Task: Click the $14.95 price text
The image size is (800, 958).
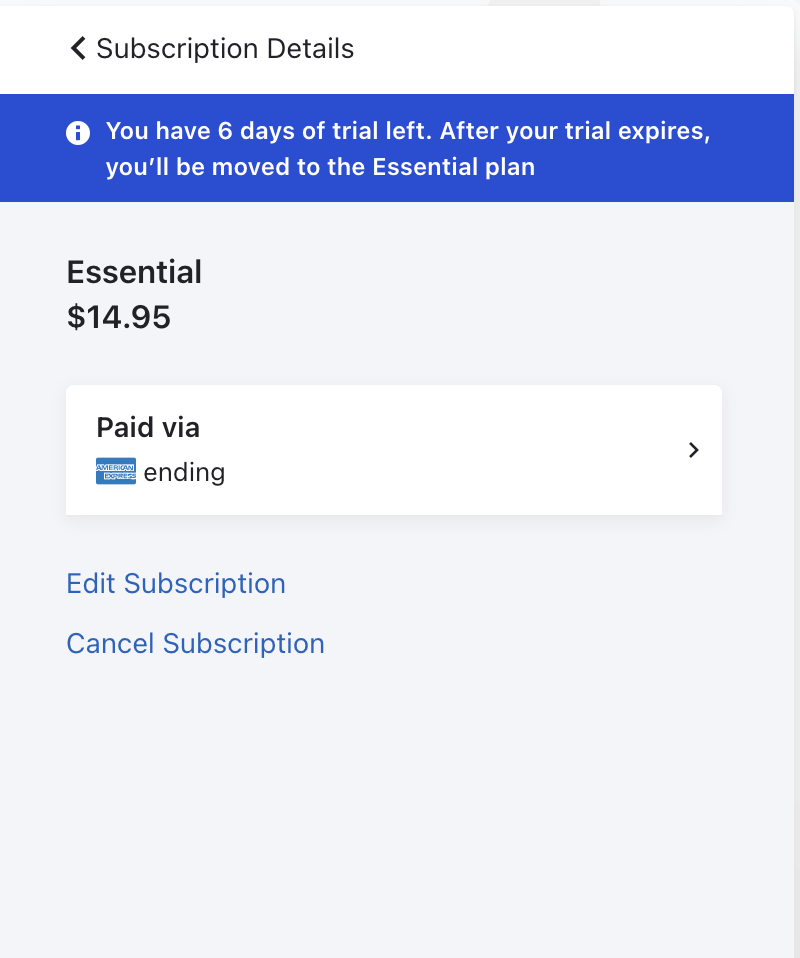Action: point(118,317)
